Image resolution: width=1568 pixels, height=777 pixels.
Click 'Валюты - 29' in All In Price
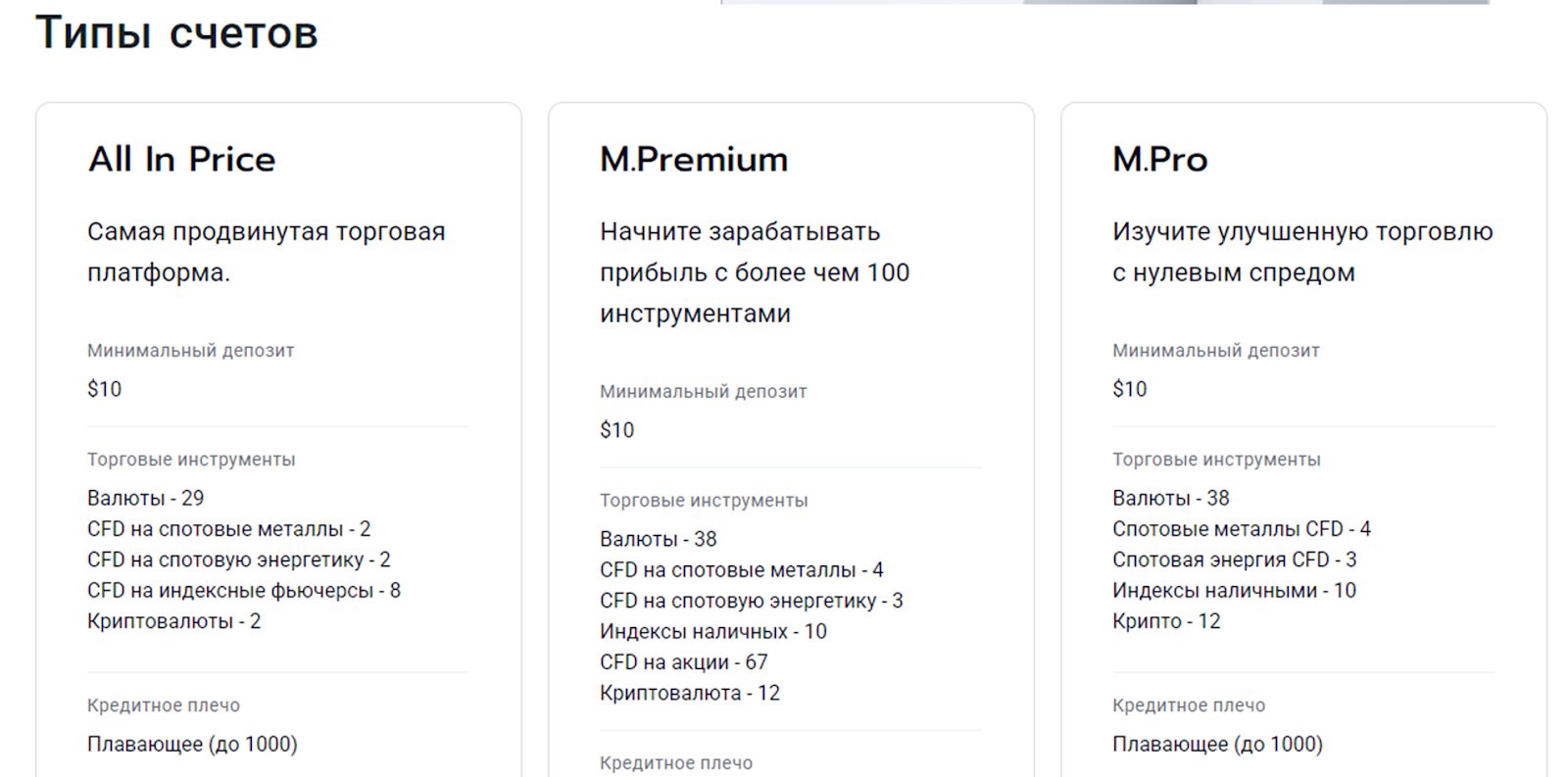tap(146, 498)
